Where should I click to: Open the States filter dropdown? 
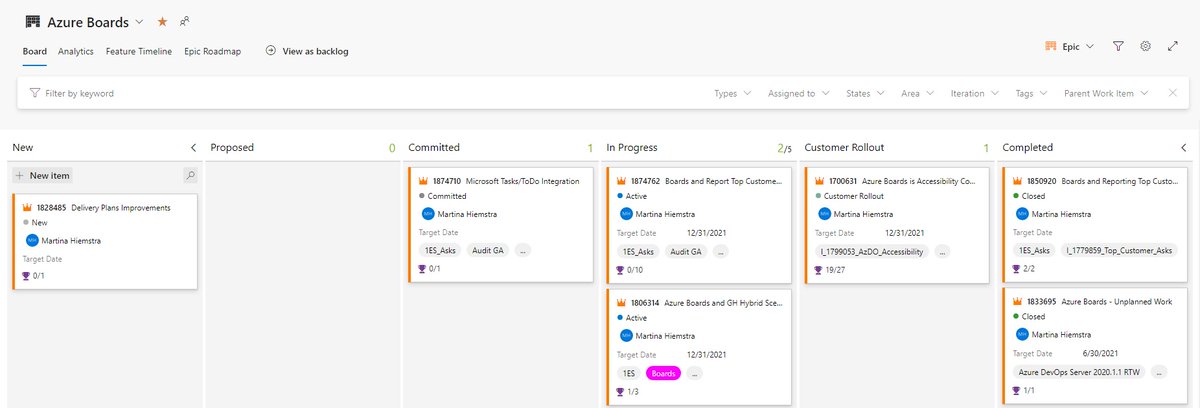pos(865,93)
